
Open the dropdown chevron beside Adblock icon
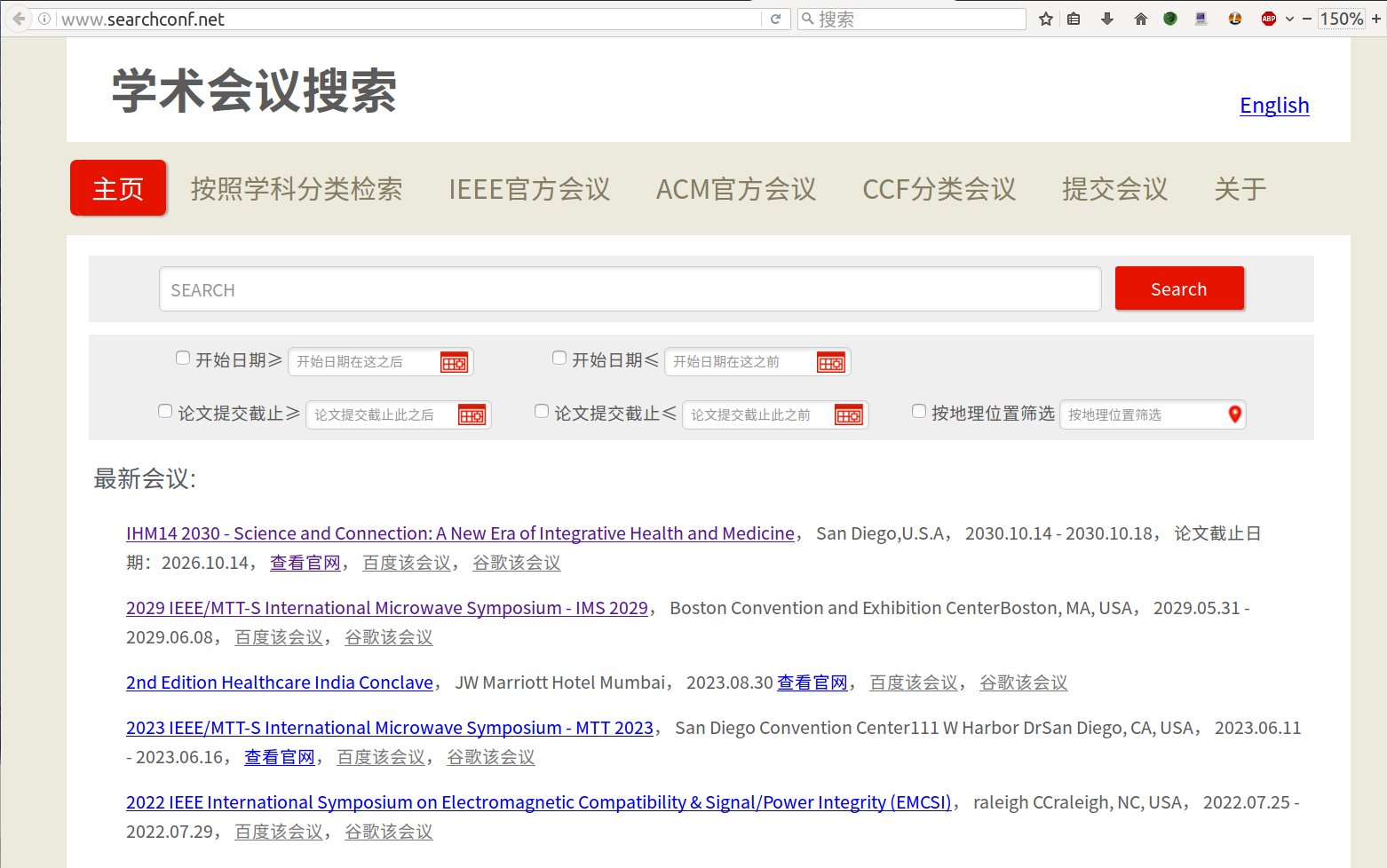[x=1288, y=18]
